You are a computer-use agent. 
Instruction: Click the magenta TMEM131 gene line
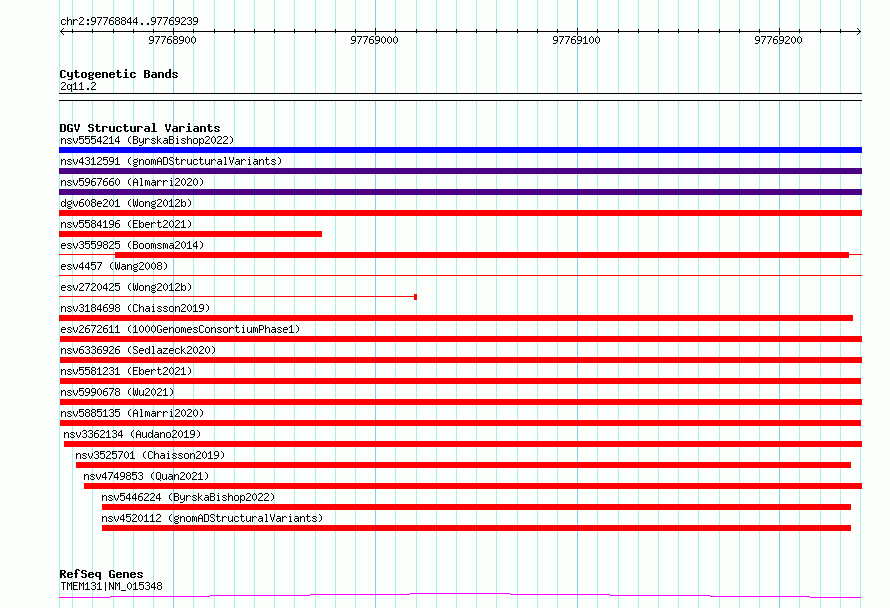tap(460, 596)
